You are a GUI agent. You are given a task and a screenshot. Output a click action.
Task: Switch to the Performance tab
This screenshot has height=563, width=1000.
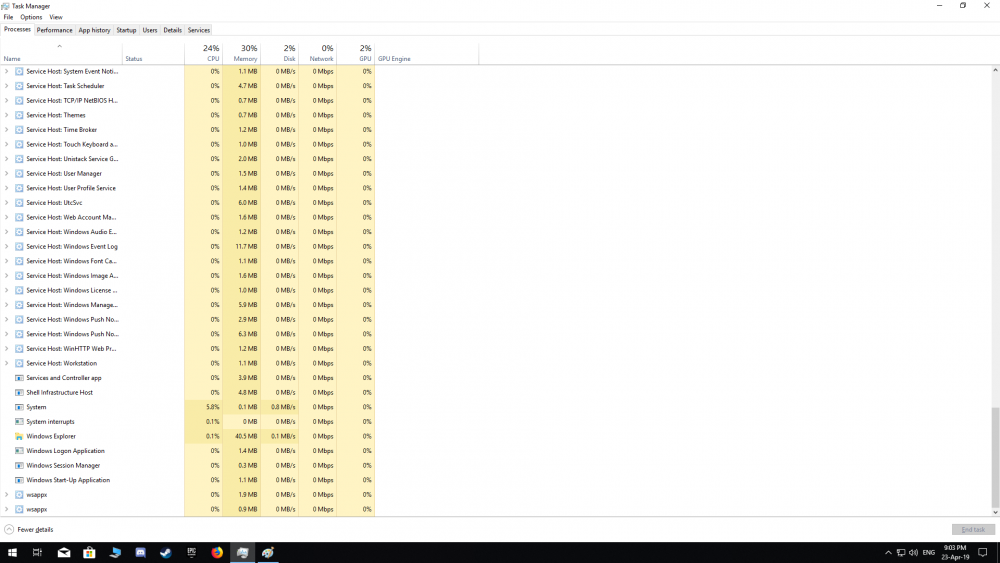click(54, 30)
